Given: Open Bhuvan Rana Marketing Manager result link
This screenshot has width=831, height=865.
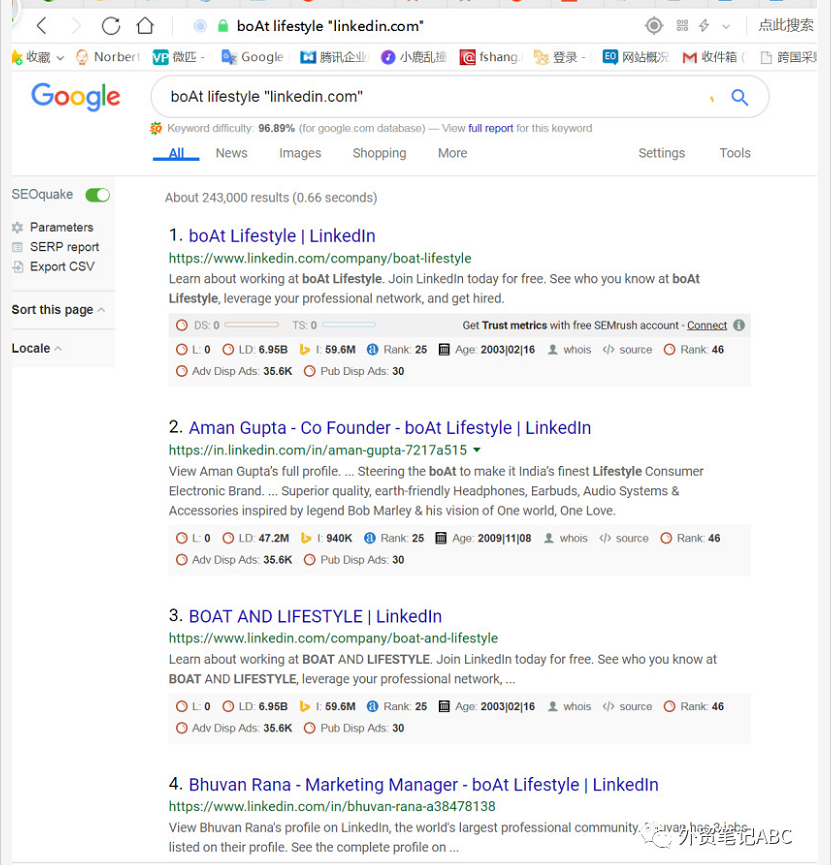Looking at the screenshot, I should pos(424,785).
